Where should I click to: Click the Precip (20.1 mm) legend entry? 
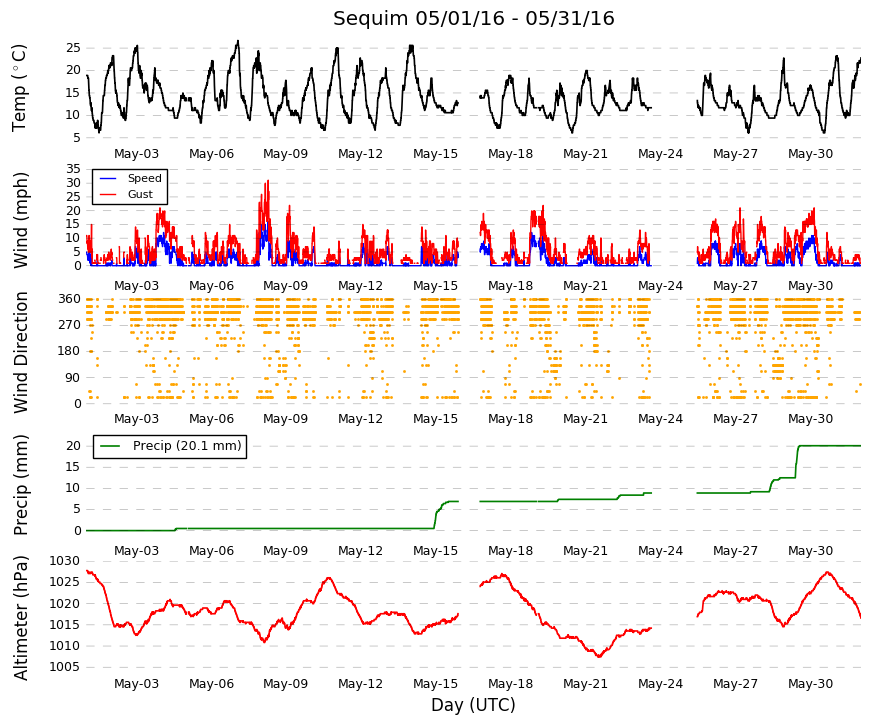click(169, 446)
